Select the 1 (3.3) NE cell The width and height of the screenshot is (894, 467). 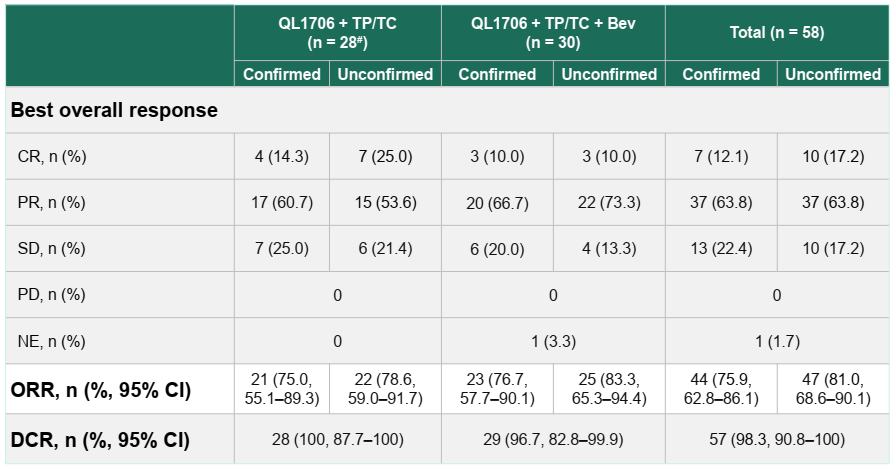pyautogui.click(x=553, y=341)
